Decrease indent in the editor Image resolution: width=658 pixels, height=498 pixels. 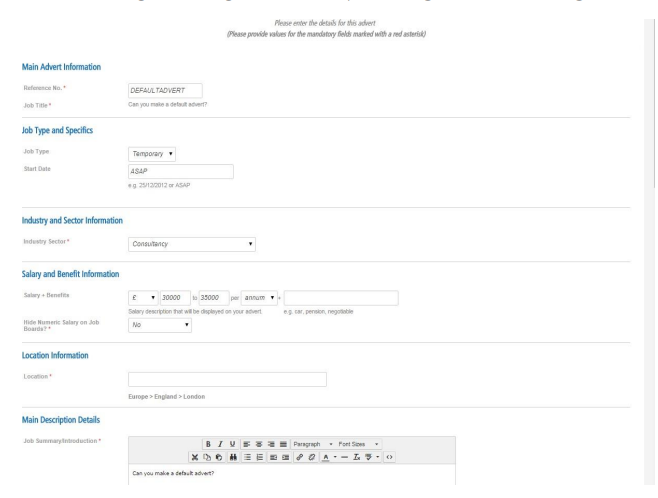(x=274, y=457)
